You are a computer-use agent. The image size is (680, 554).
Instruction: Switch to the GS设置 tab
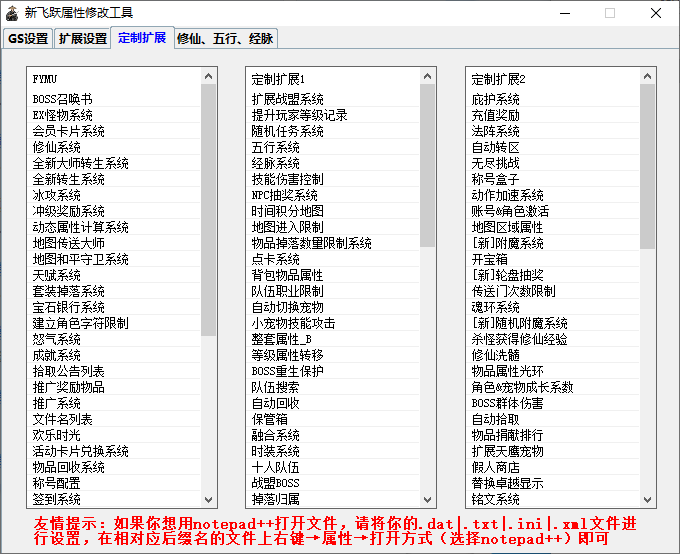click(x=28, y=39)
